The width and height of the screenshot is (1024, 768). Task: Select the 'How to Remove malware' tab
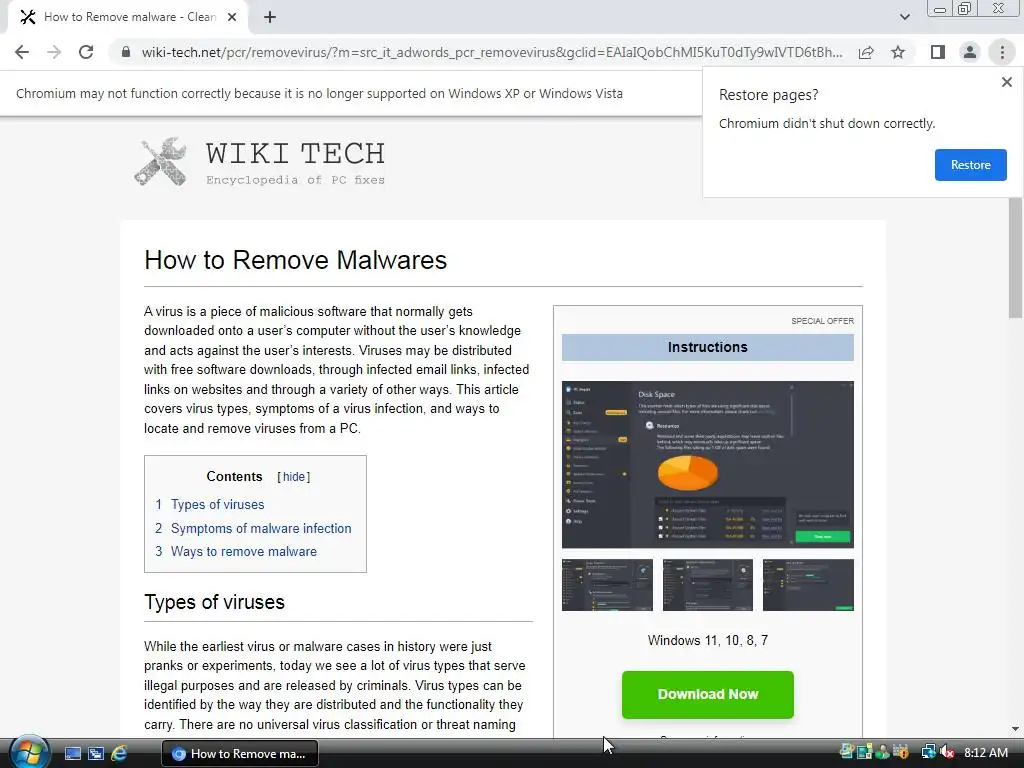127,17
